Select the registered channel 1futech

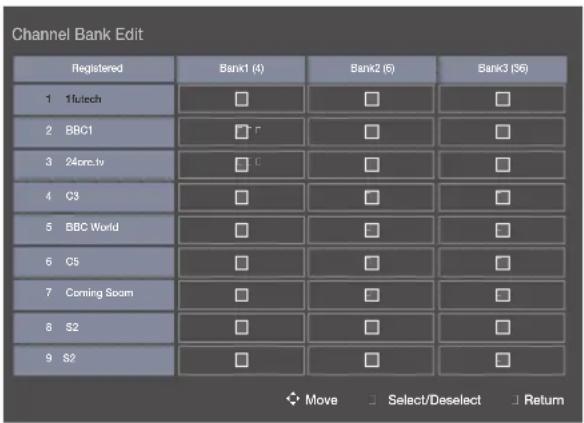point(94,99)
